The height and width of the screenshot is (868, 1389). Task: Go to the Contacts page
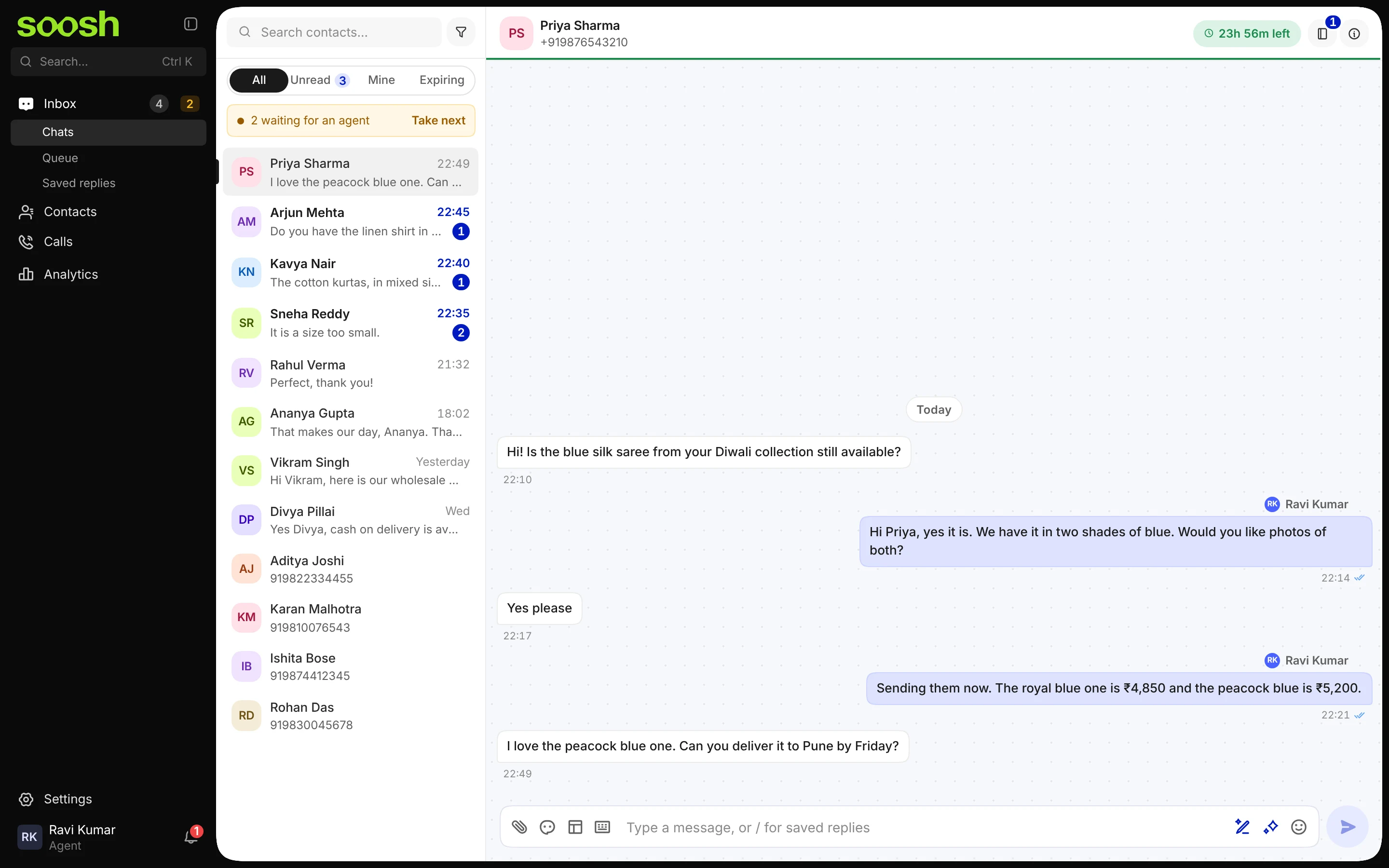coord(109,212)
